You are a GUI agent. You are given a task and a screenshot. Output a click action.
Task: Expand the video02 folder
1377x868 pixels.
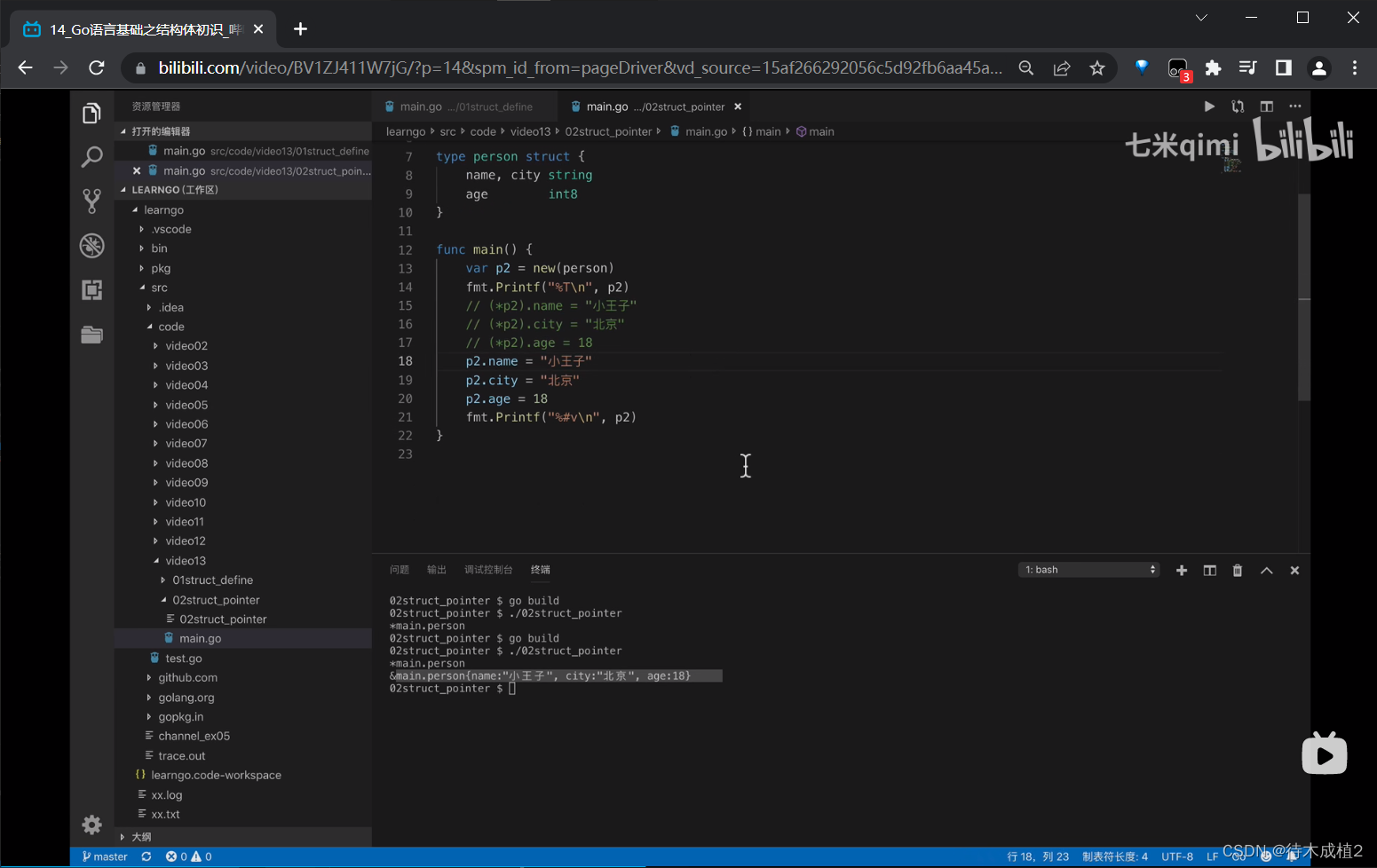coord(186,346)
